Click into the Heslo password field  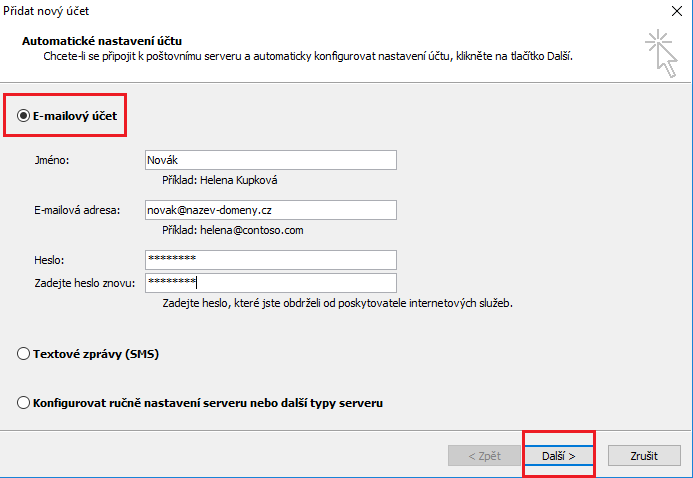click(270, 259)
